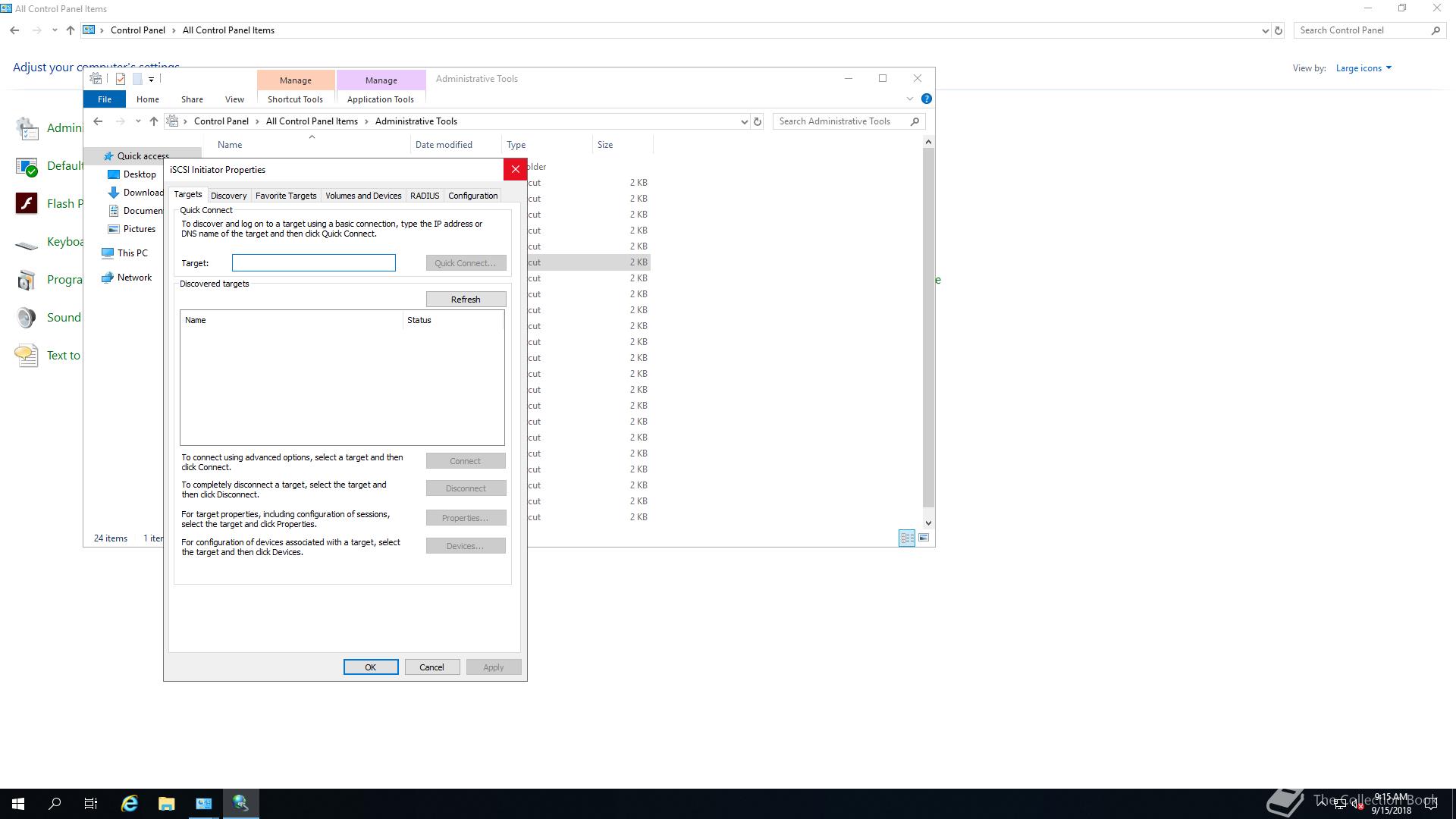Screen dimensions: 1456x819
Task: Go up one level in Control Panel window
Action: [71, 30]
